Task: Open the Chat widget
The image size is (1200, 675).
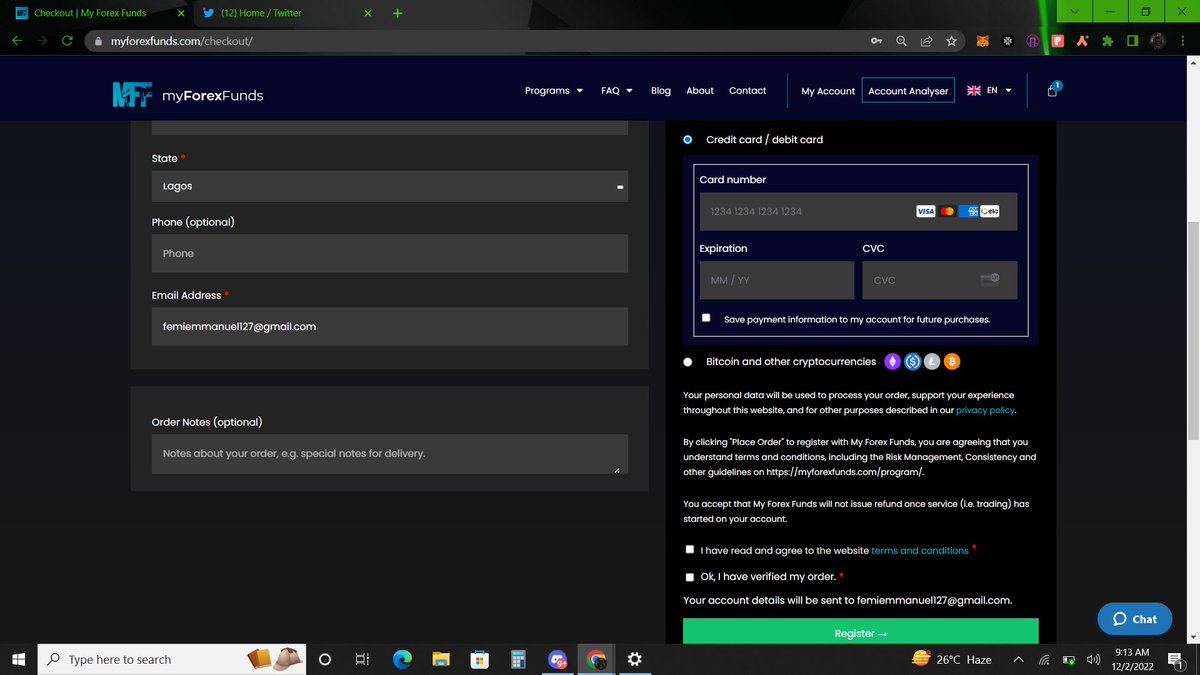Action: [x=1134, y=619]
